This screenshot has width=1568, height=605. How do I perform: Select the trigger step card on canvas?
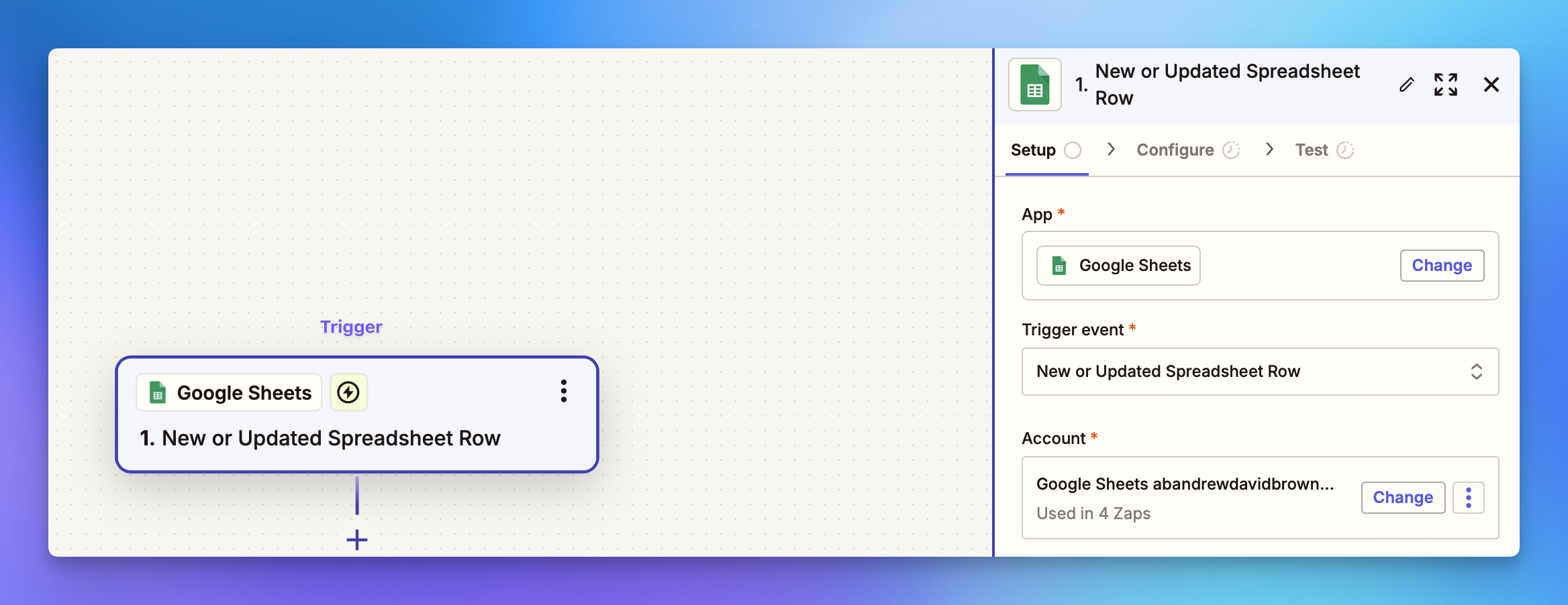click(357, 415)
